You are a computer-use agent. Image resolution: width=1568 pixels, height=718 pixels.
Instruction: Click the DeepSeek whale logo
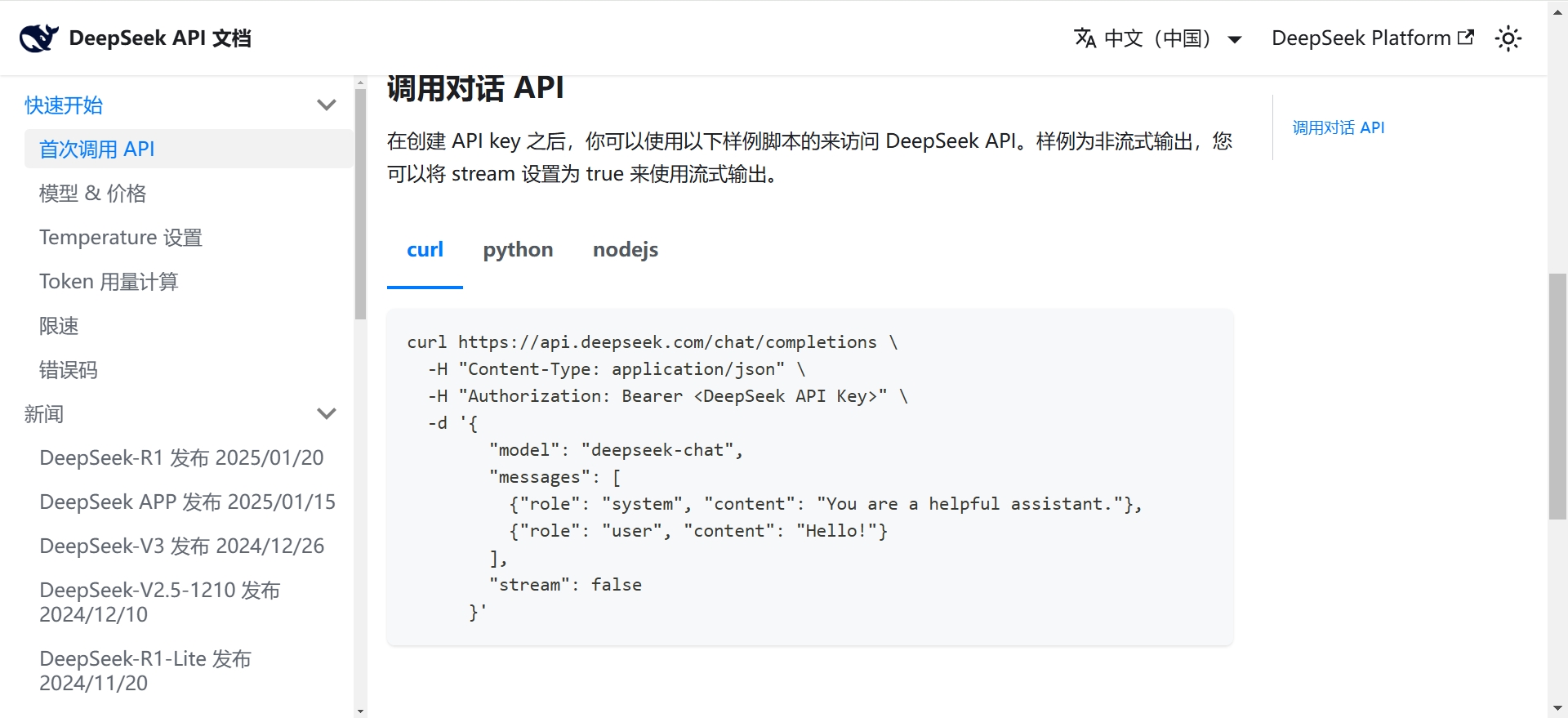coord(39,38)
